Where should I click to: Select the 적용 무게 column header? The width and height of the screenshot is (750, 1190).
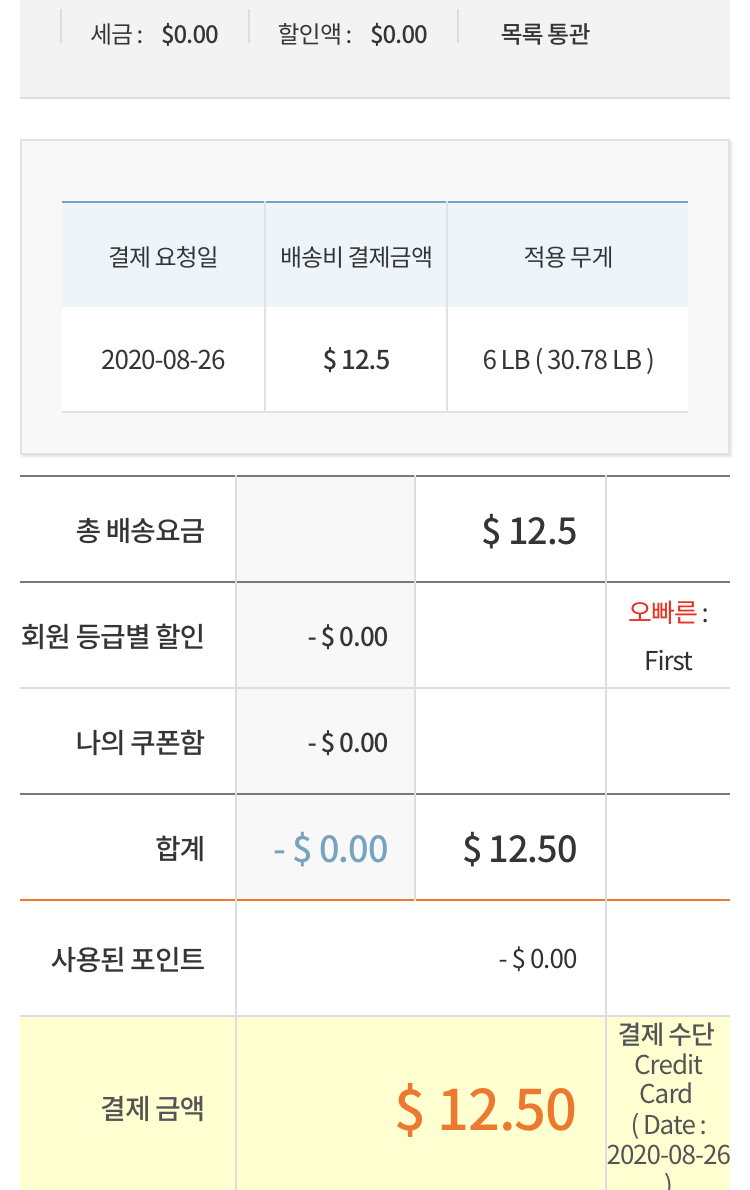coord(568,257)
